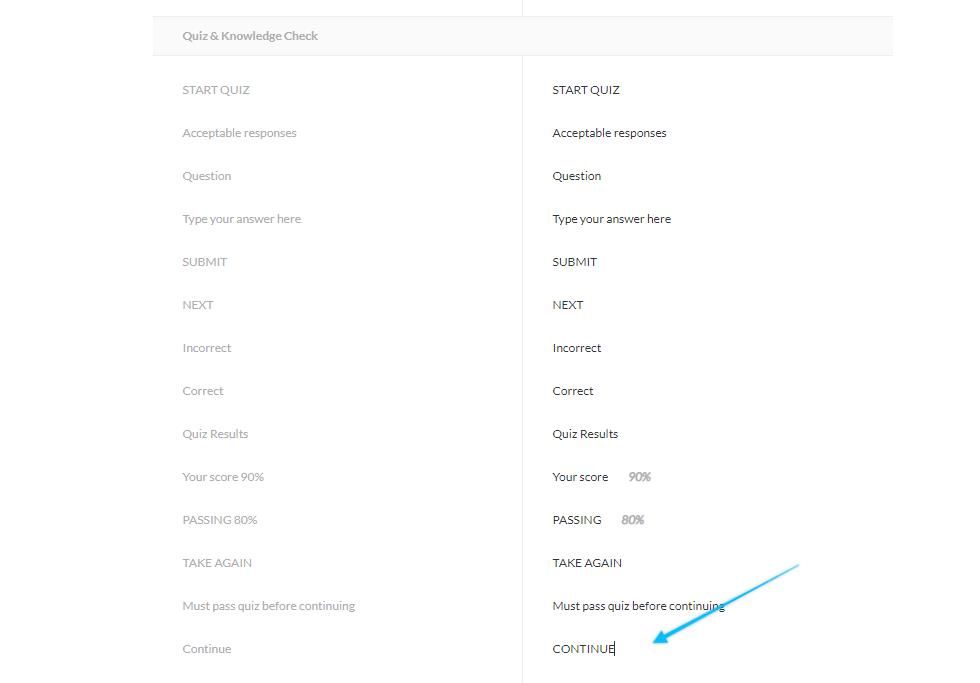
Task: Edit the SUBMIT label field in the right column
Action: point(574,262)
